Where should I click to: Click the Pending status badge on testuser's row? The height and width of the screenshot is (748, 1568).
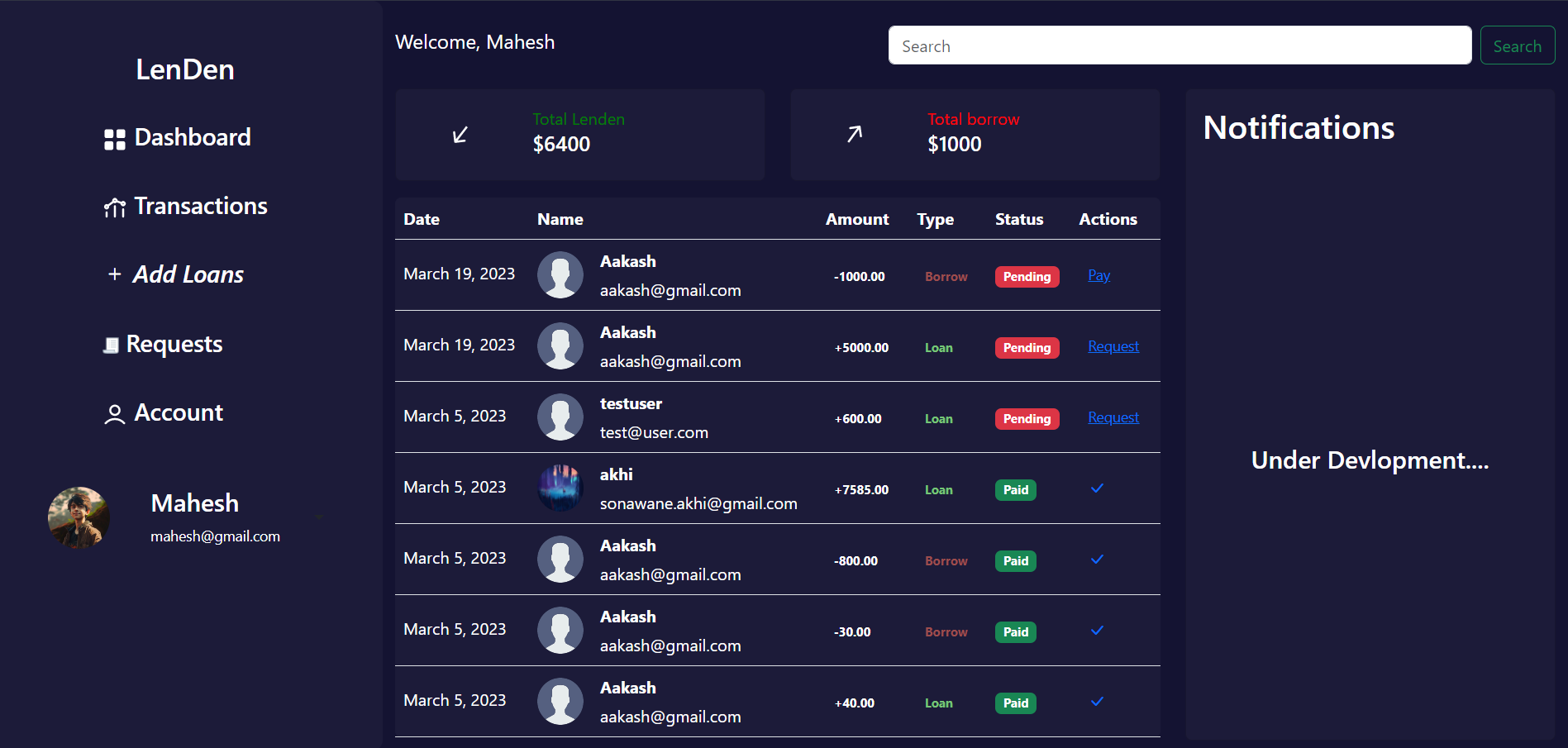point(1027,419)
